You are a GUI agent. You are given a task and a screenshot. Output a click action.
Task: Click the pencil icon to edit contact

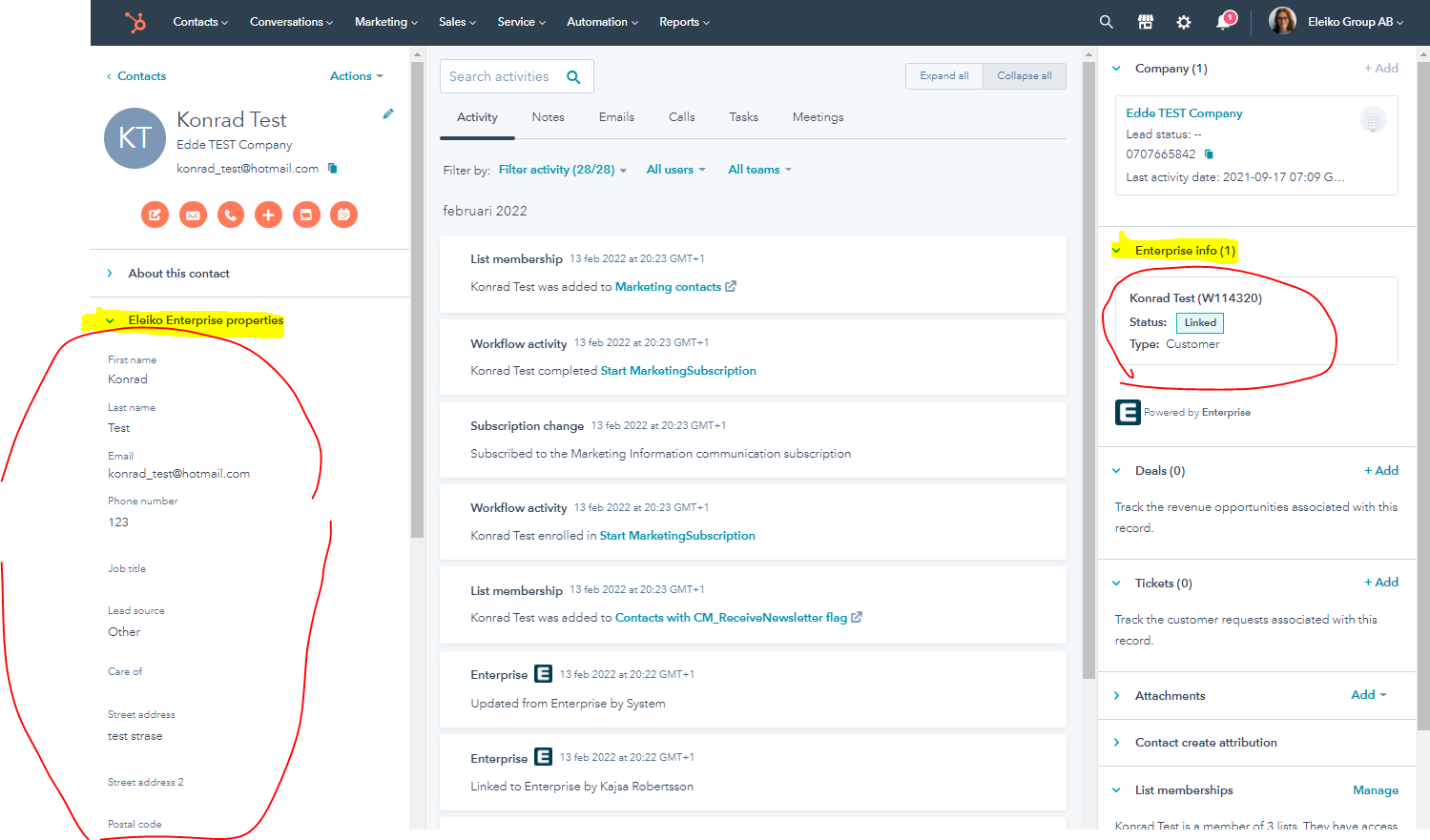388,114
